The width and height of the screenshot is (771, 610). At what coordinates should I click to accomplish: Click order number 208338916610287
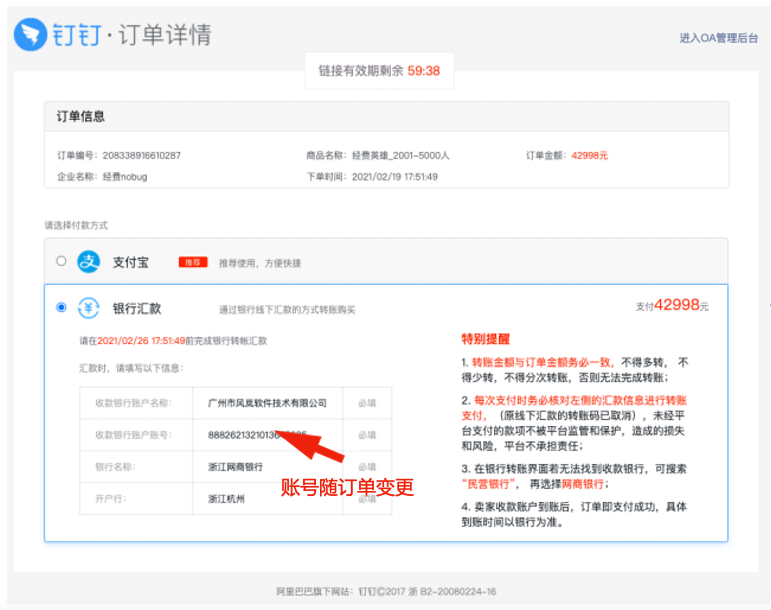point(142,155)
